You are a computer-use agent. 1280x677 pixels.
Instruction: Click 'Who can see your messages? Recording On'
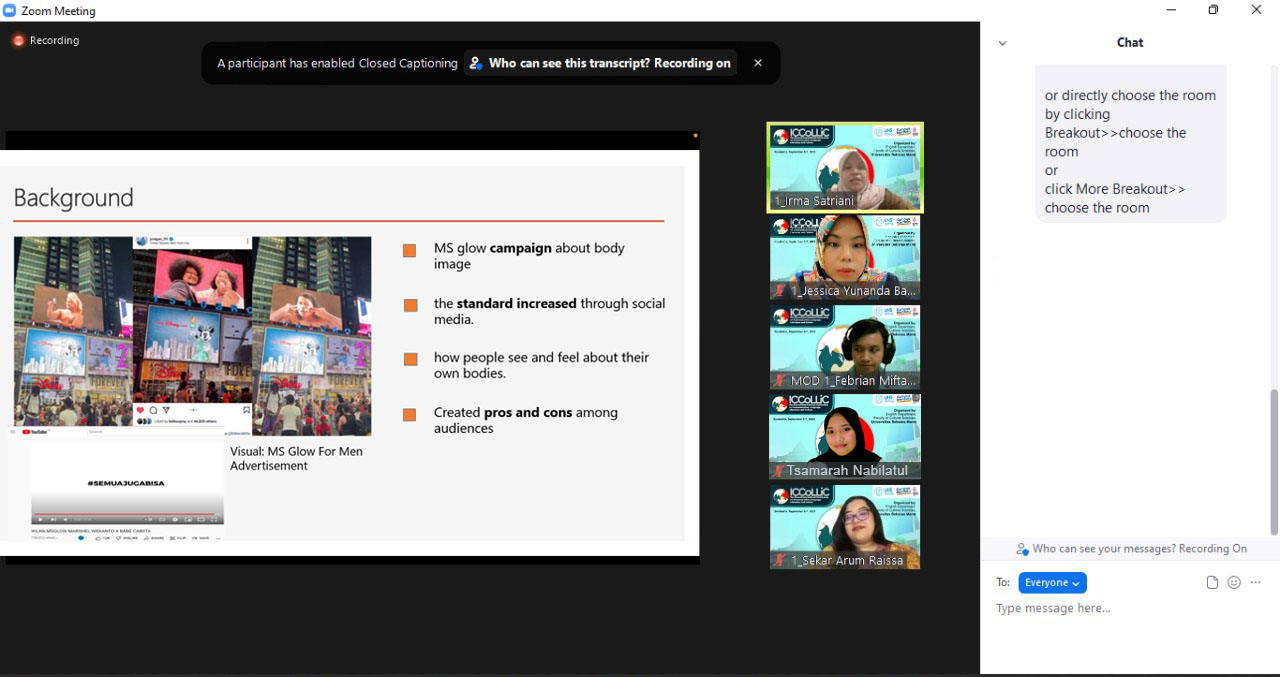click(x=1139, y=549)
